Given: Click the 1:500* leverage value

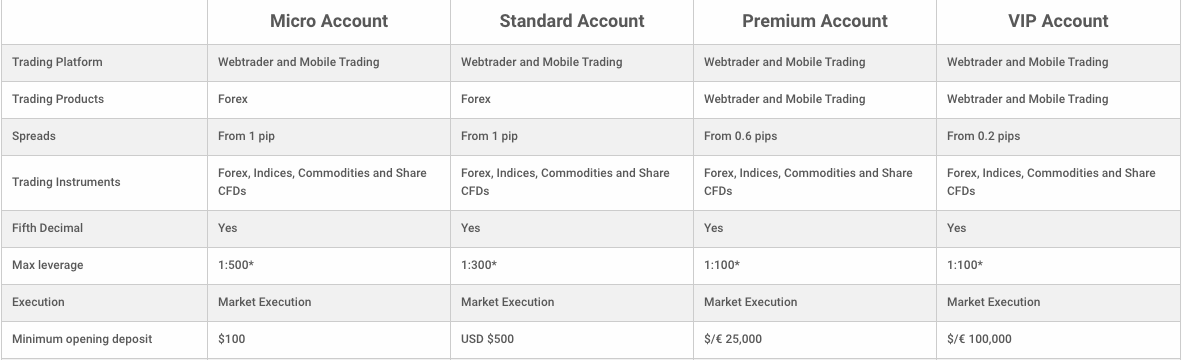Looking at the screenshot, I should [x=236, y=265].
